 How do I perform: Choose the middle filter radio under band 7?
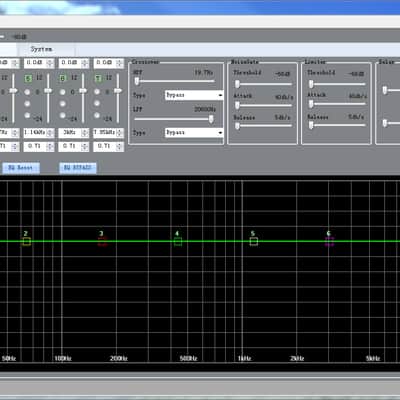point(97,104)
